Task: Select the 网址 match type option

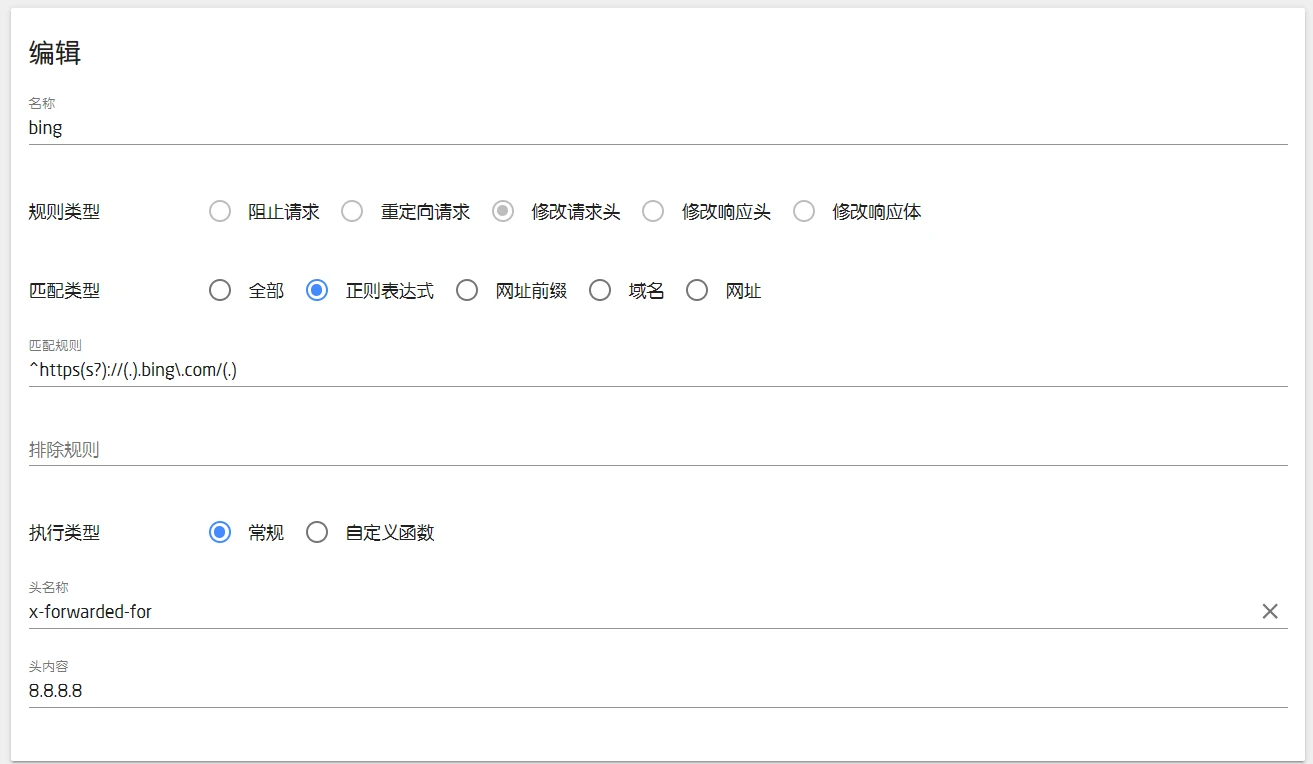Action: tap(697, 291)
